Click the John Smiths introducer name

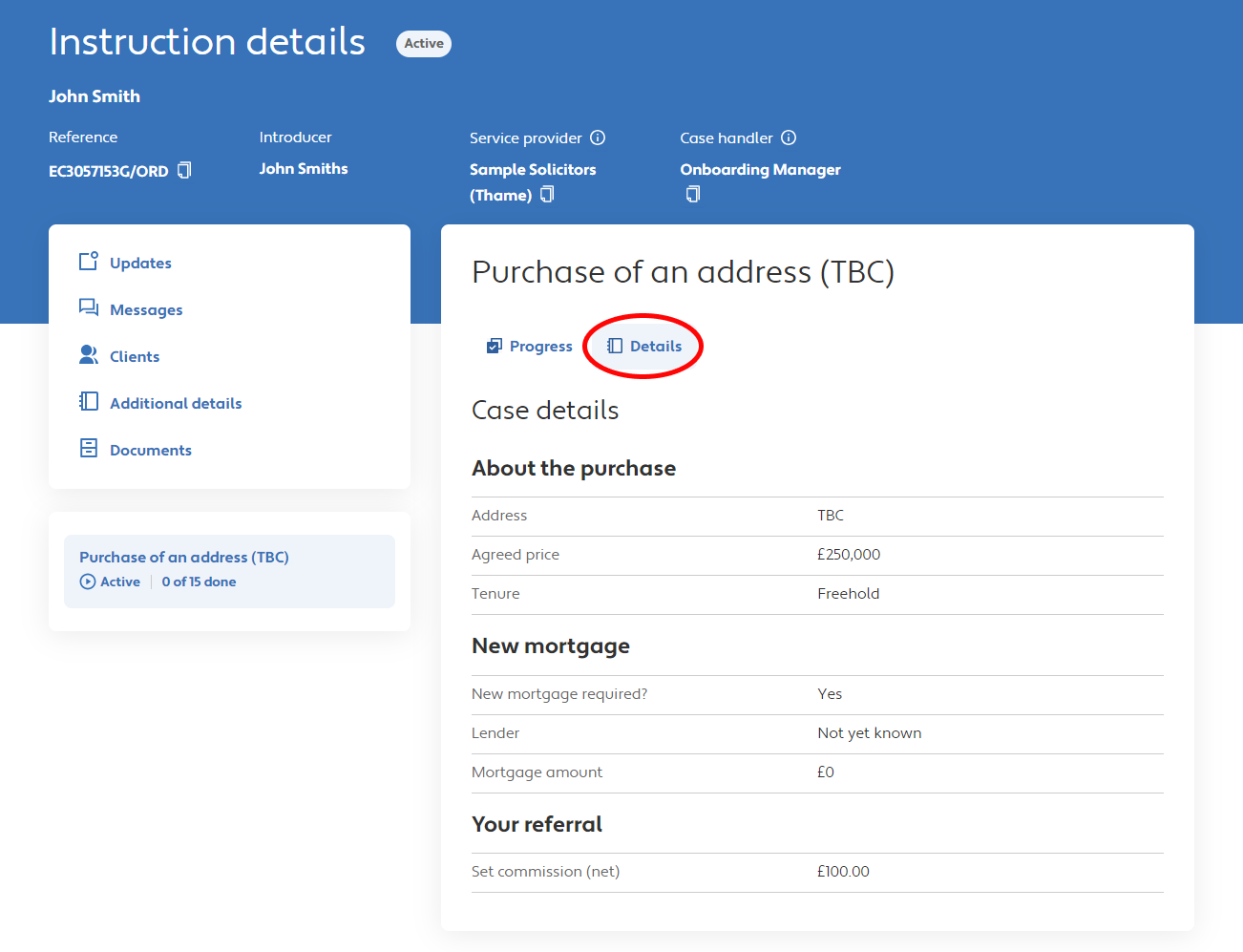pyautogui.click(x=304, y=169)
